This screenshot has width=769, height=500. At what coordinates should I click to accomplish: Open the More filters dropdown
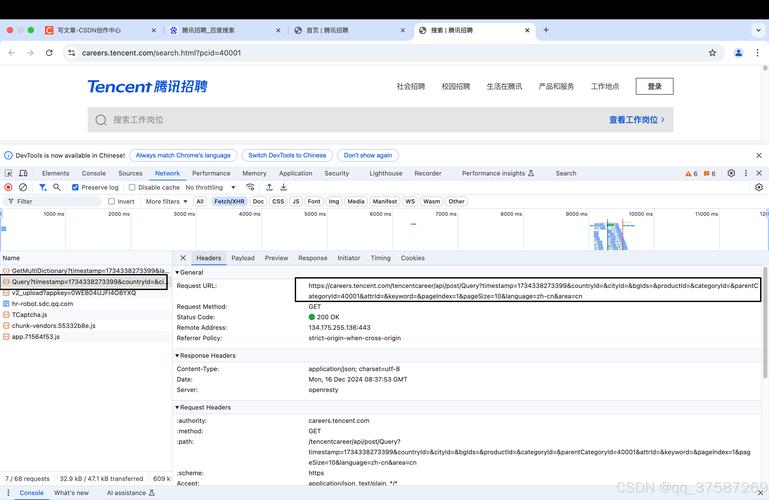[x=166, y=201]
